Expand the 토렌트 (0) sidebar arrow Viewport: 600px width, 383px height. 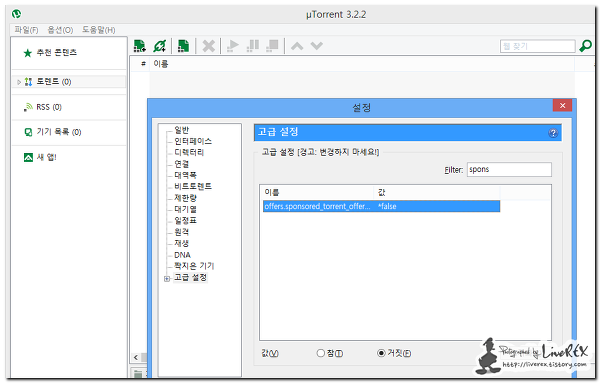click(19, 82)
